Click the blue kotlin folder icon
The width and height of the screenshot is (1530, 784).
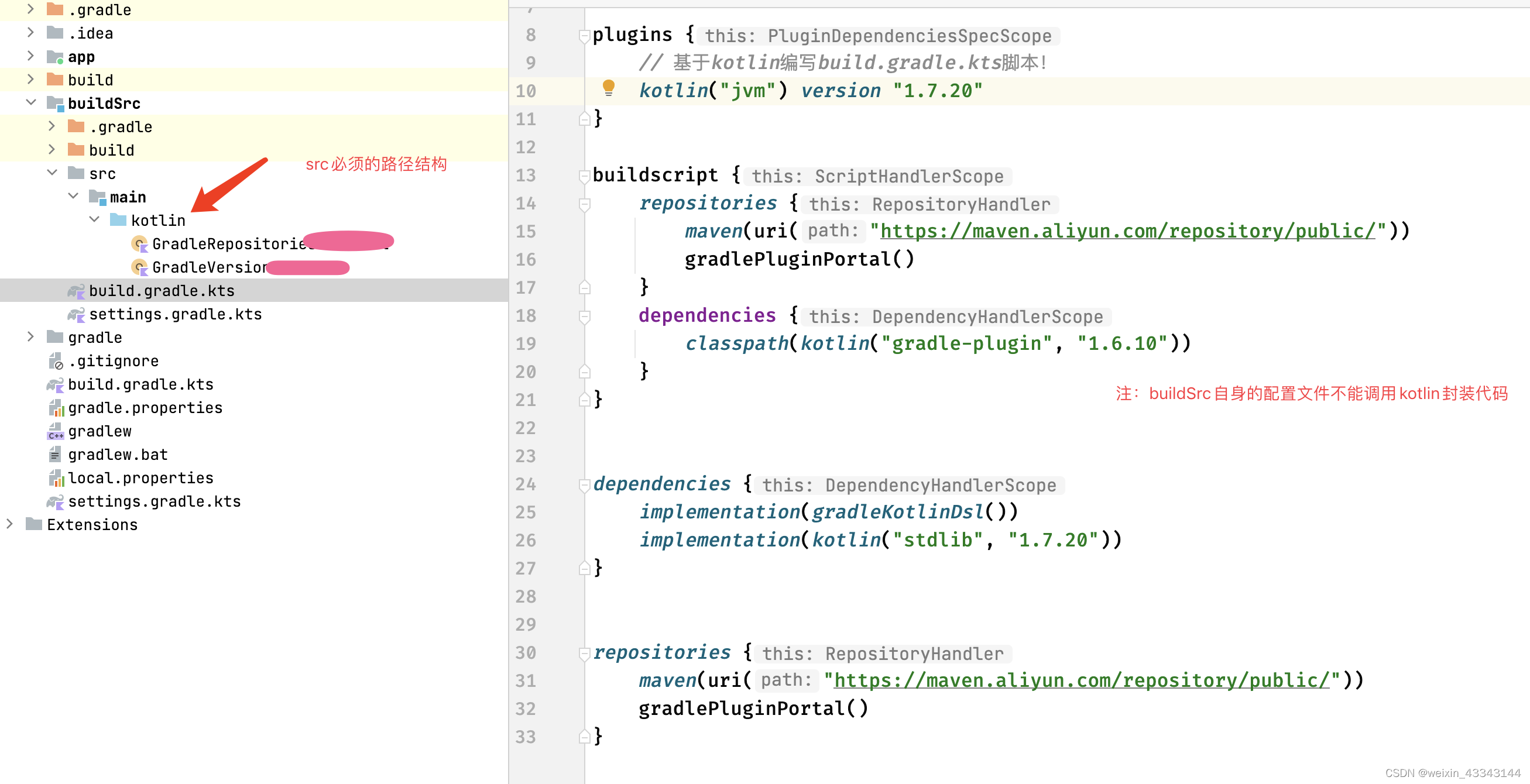coord(118,219)
